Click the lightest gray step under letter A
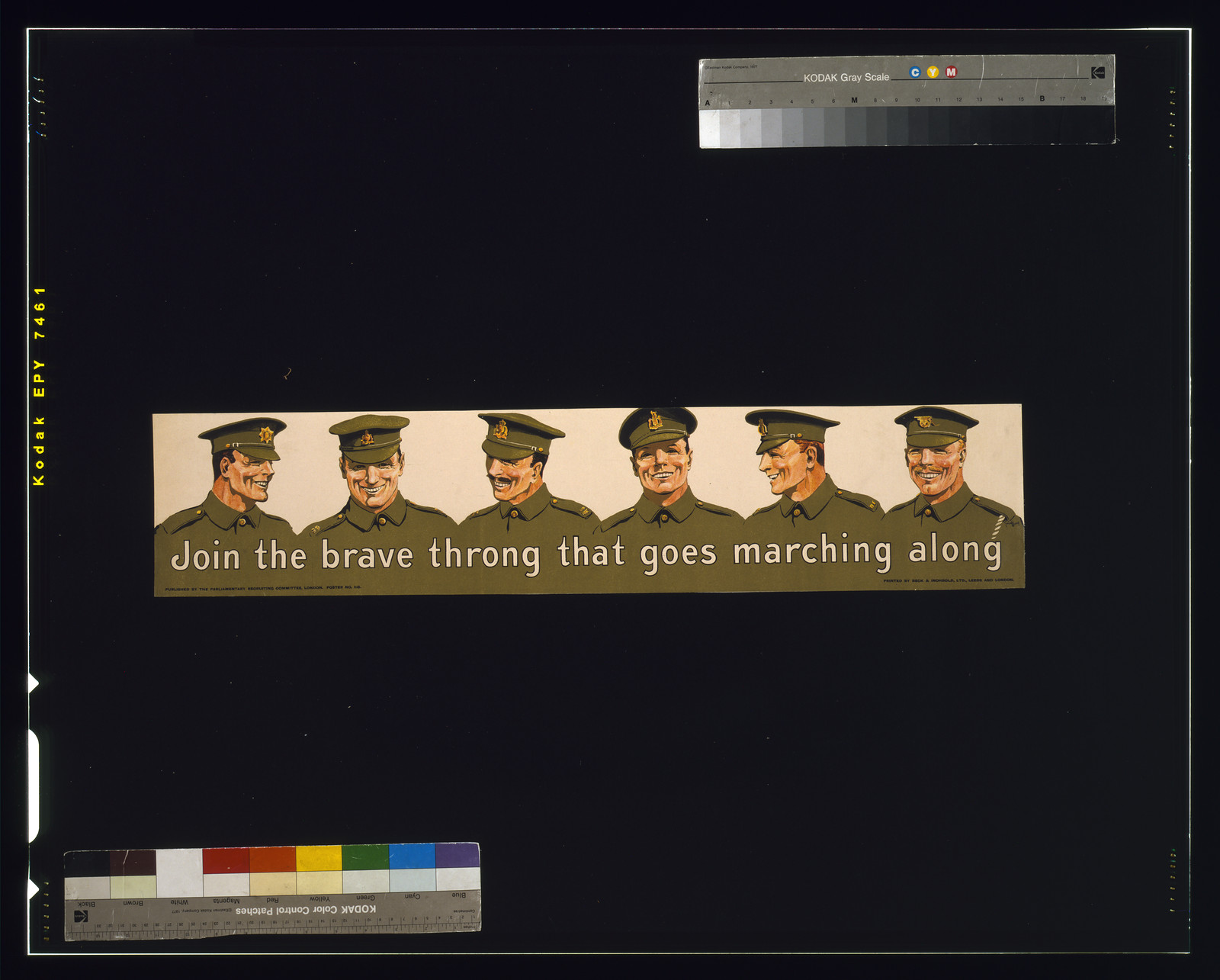This screenshot has width=1220, height=980. [x=709, y=128]
